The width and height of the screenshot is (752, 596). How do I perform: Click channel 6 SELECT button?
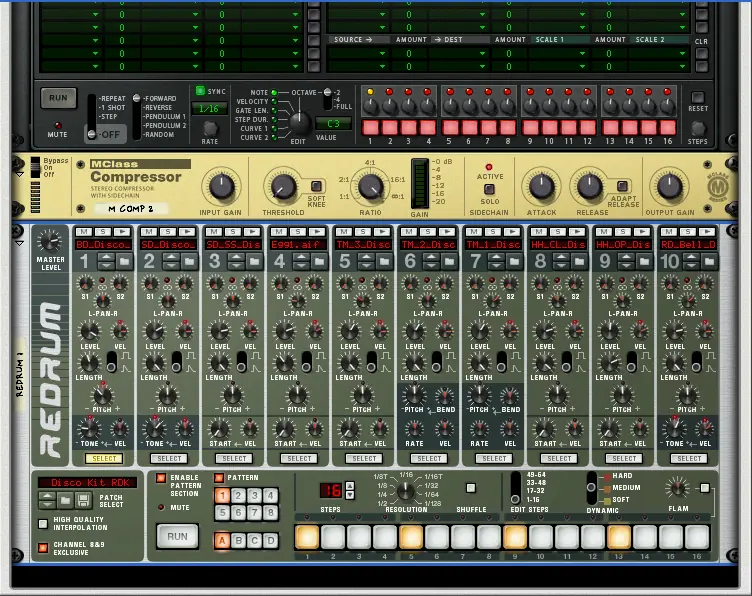tap(429, 458)
